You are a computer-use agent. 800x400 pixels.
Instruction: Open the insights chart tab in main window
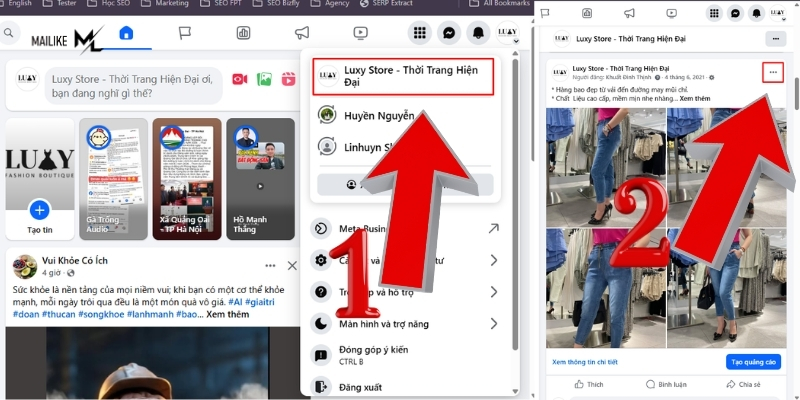point(243,34)
